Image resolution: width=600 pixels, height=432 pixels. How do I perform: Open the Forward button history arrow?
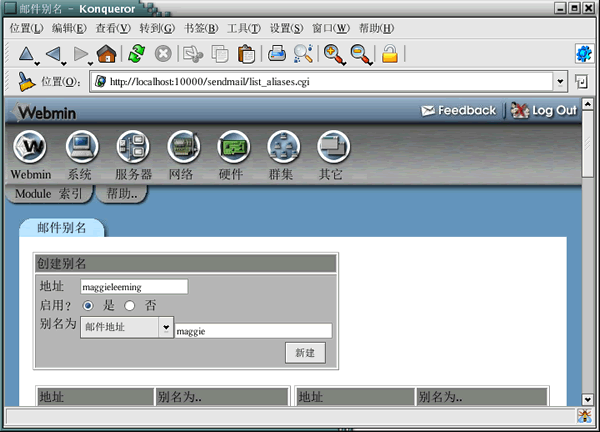click(x=90, y=64)
